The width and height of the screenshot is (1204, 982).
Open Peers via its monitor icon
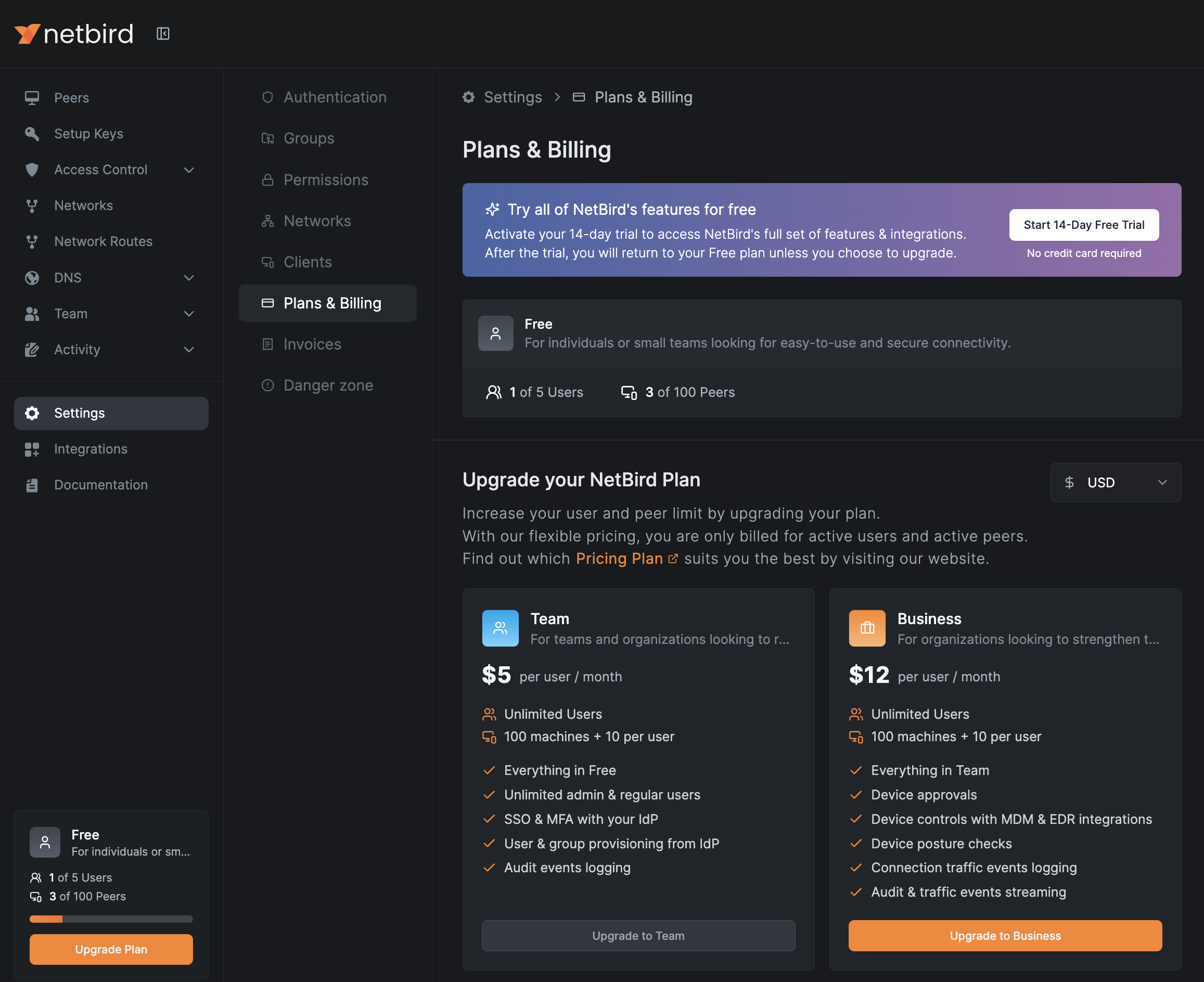point(32,98)
